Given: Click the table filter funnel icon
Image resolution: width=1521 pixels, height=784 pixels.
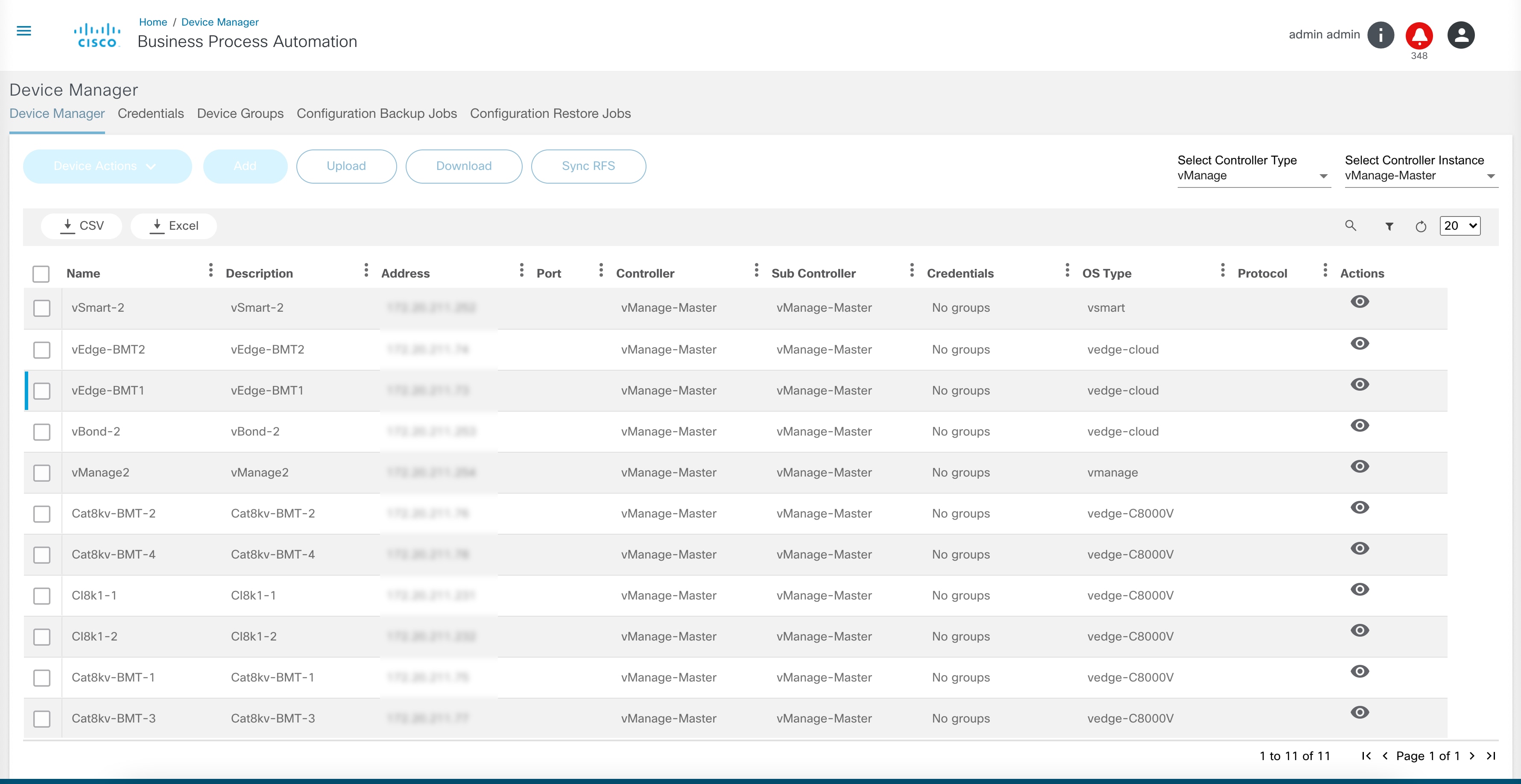Looking at the screenshot, I should tap(1389, 226).
